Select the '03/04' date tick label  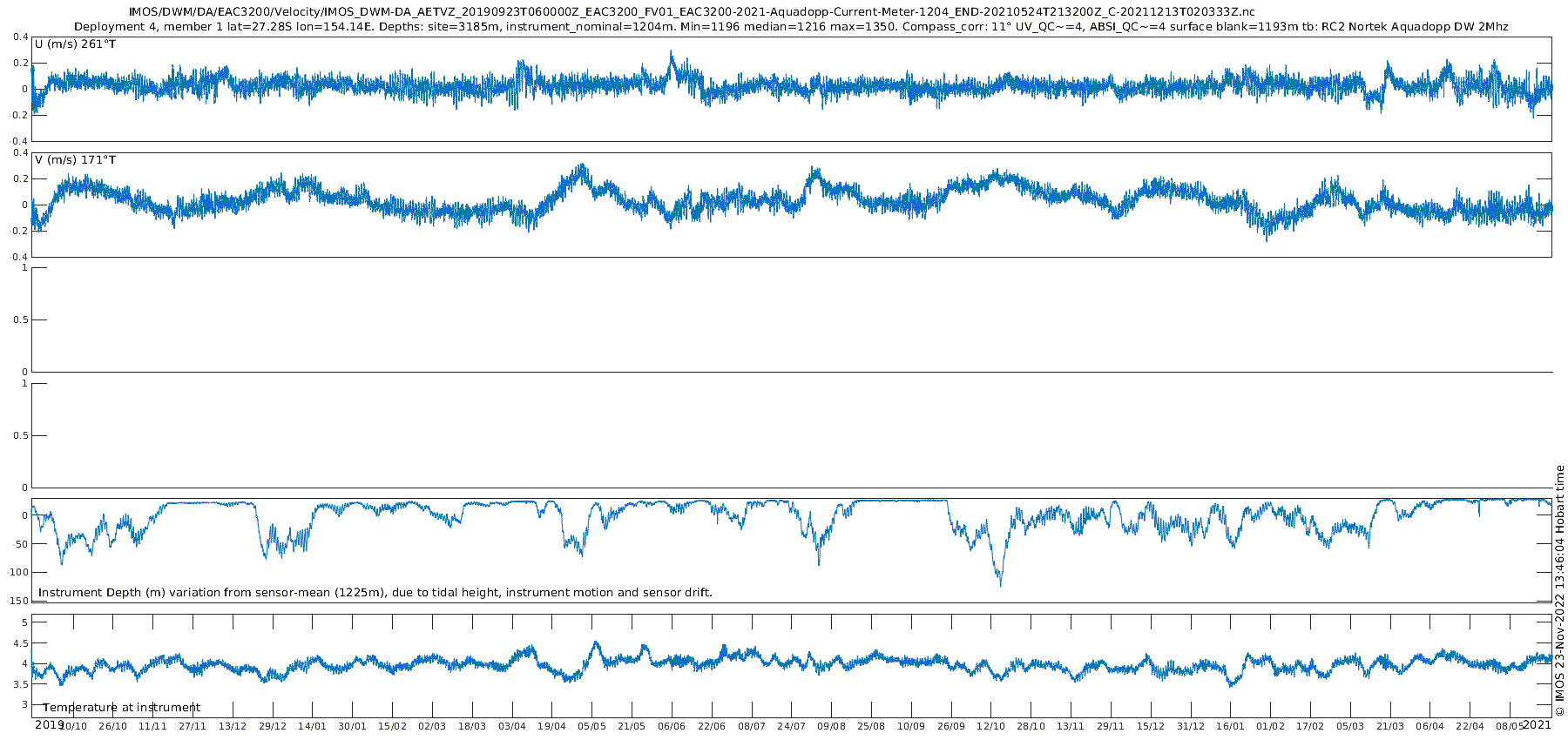point(512,726)
